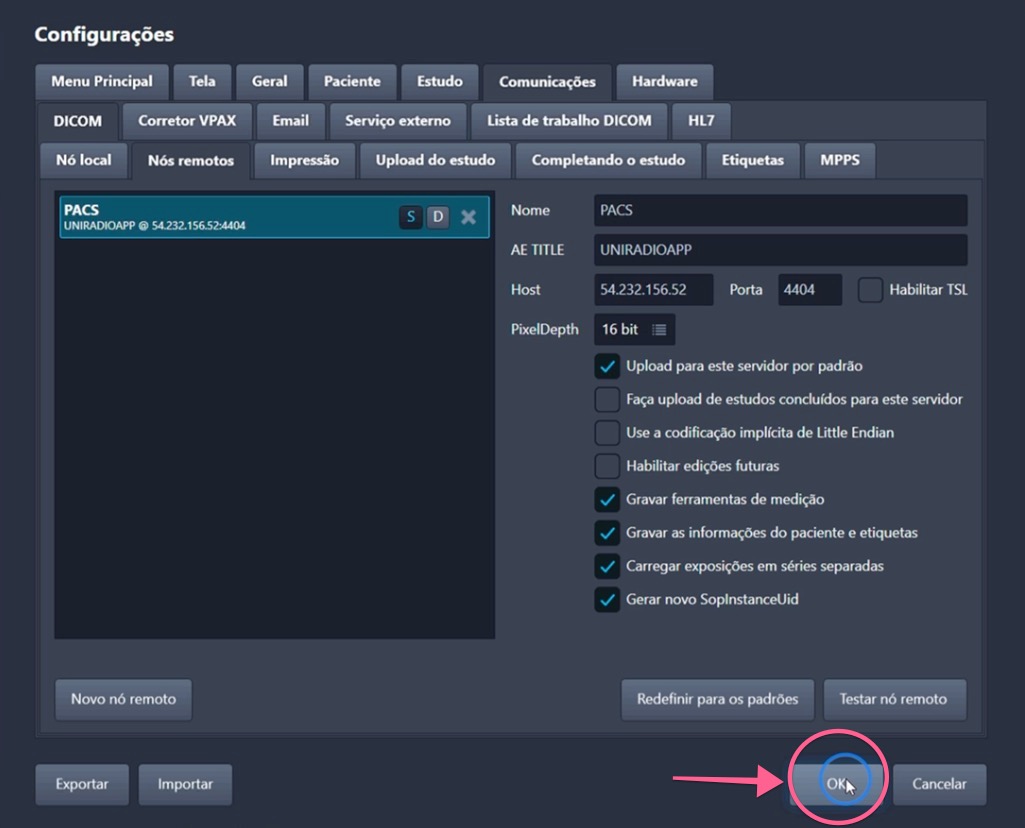Go to Upload do estudo tab

coord(435,160)
